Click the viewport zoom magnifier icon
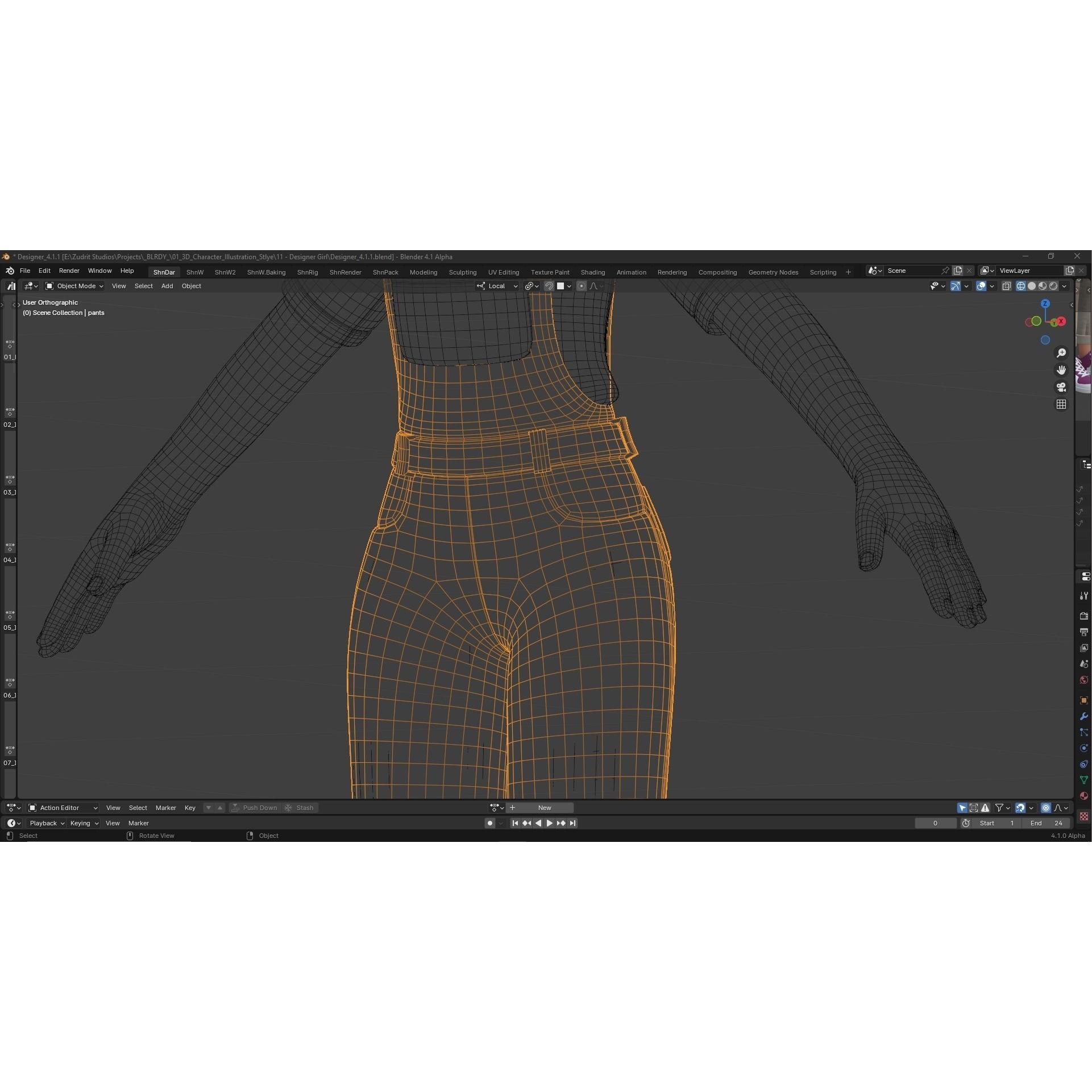The height and width of the screenshot is (1092, 1092). (1062, 353)
